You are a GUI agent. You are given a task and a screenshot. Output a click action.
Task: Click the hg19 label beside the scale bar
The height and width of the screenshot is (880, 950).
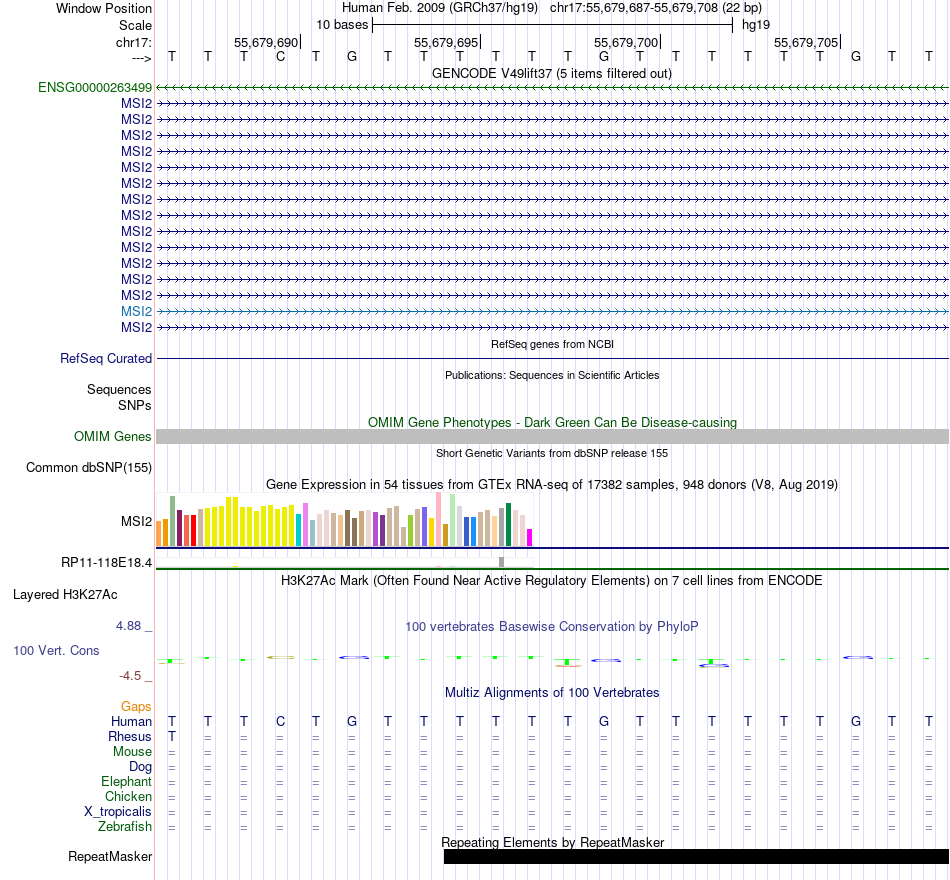[x=756, y=25]
